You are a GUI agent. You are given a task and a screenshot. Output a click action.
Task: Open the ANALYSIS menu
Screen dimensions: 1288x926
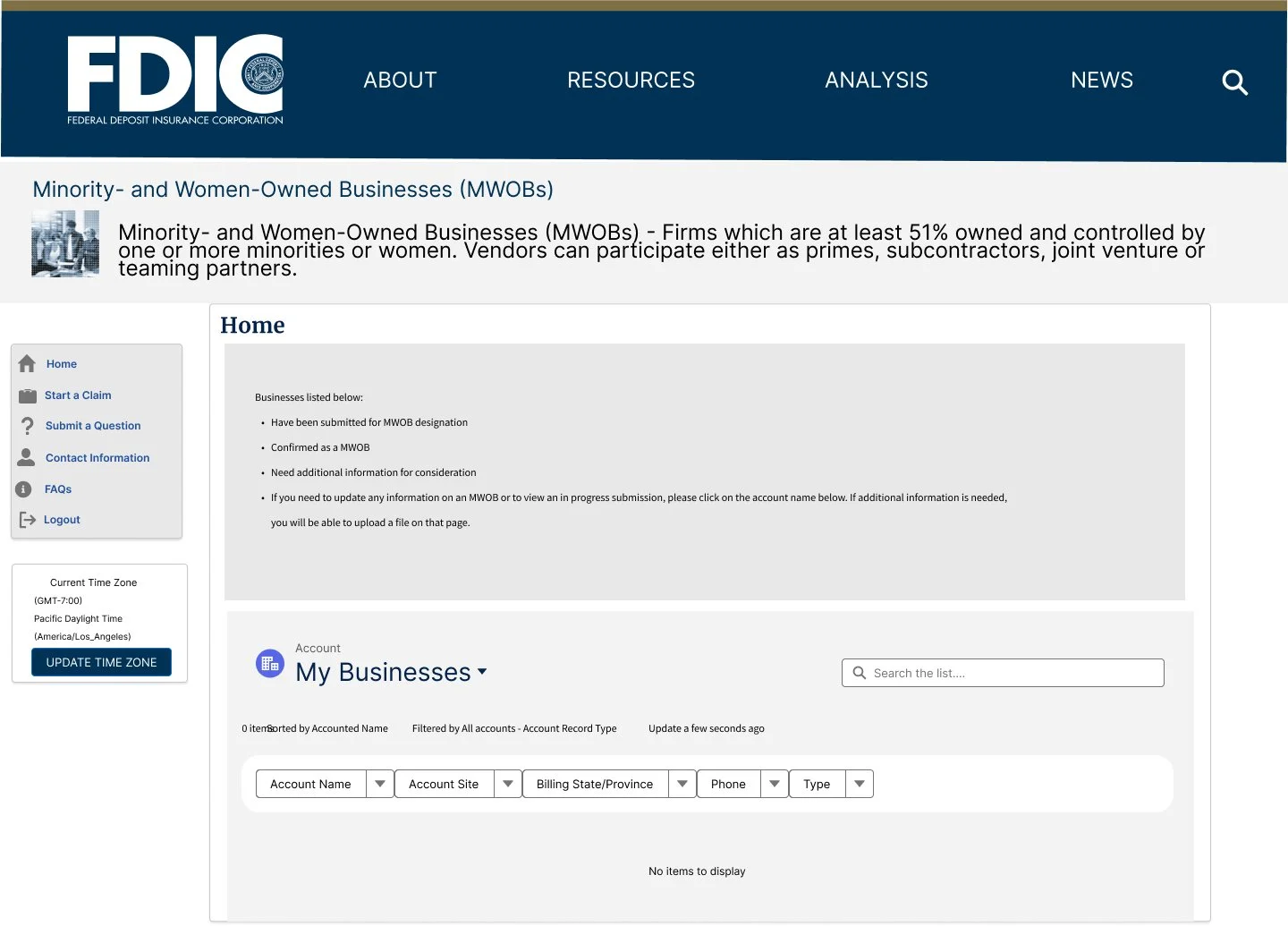pos(877,81)
